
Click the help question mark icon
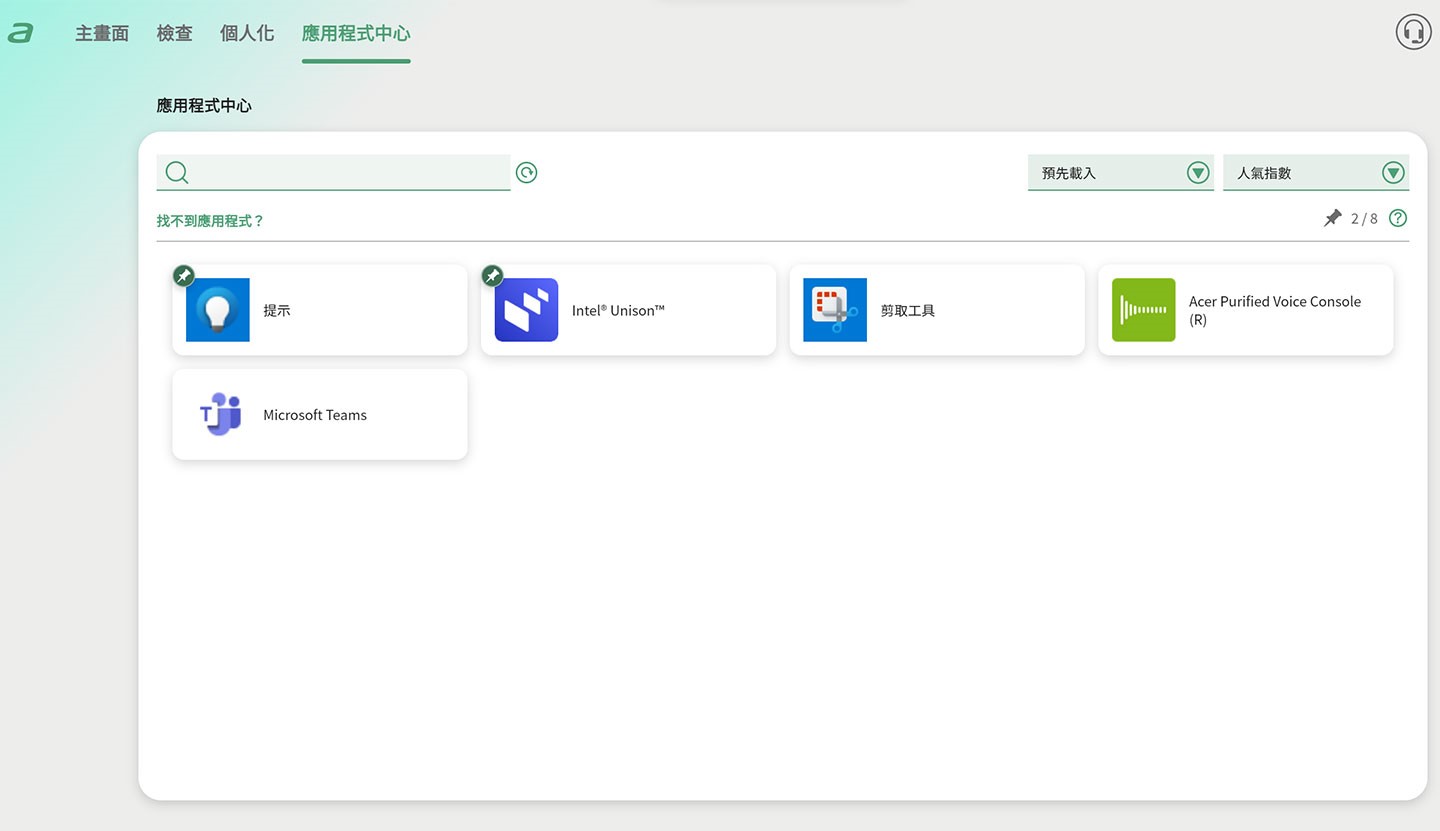tap(1398, 218)
